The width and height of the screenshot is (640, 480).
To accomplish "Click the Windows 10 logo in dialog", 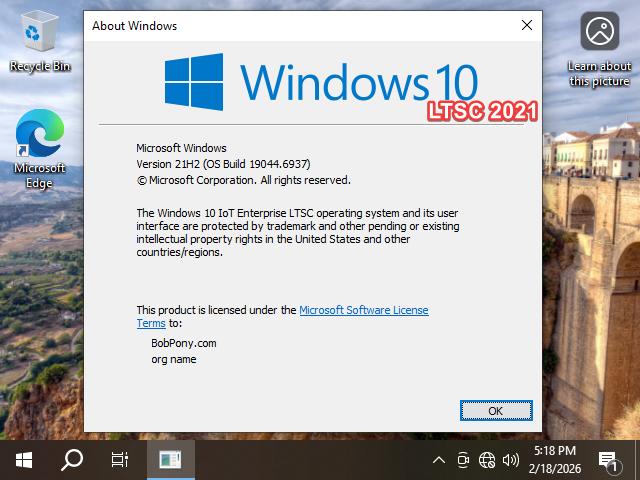I will [321, 82].
